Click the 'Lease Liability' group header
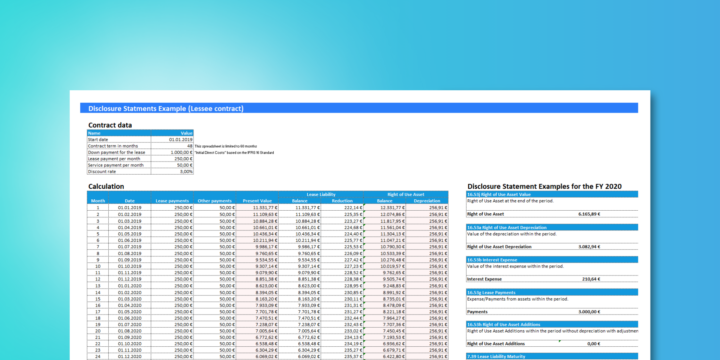Screen dimensions: 720x360 point(321,195)
